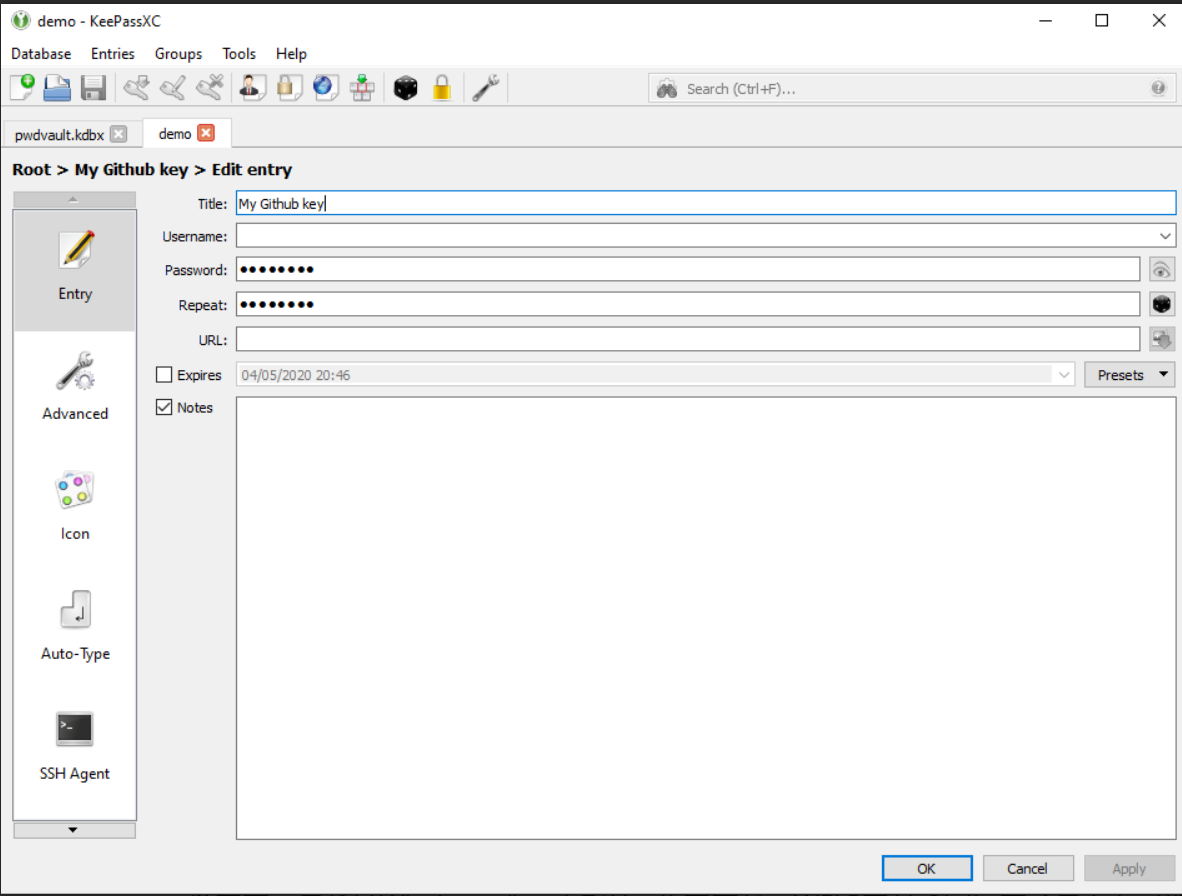1182x896 pixels.
Task: Open the Database menu
Action: [x=41, y=54]
